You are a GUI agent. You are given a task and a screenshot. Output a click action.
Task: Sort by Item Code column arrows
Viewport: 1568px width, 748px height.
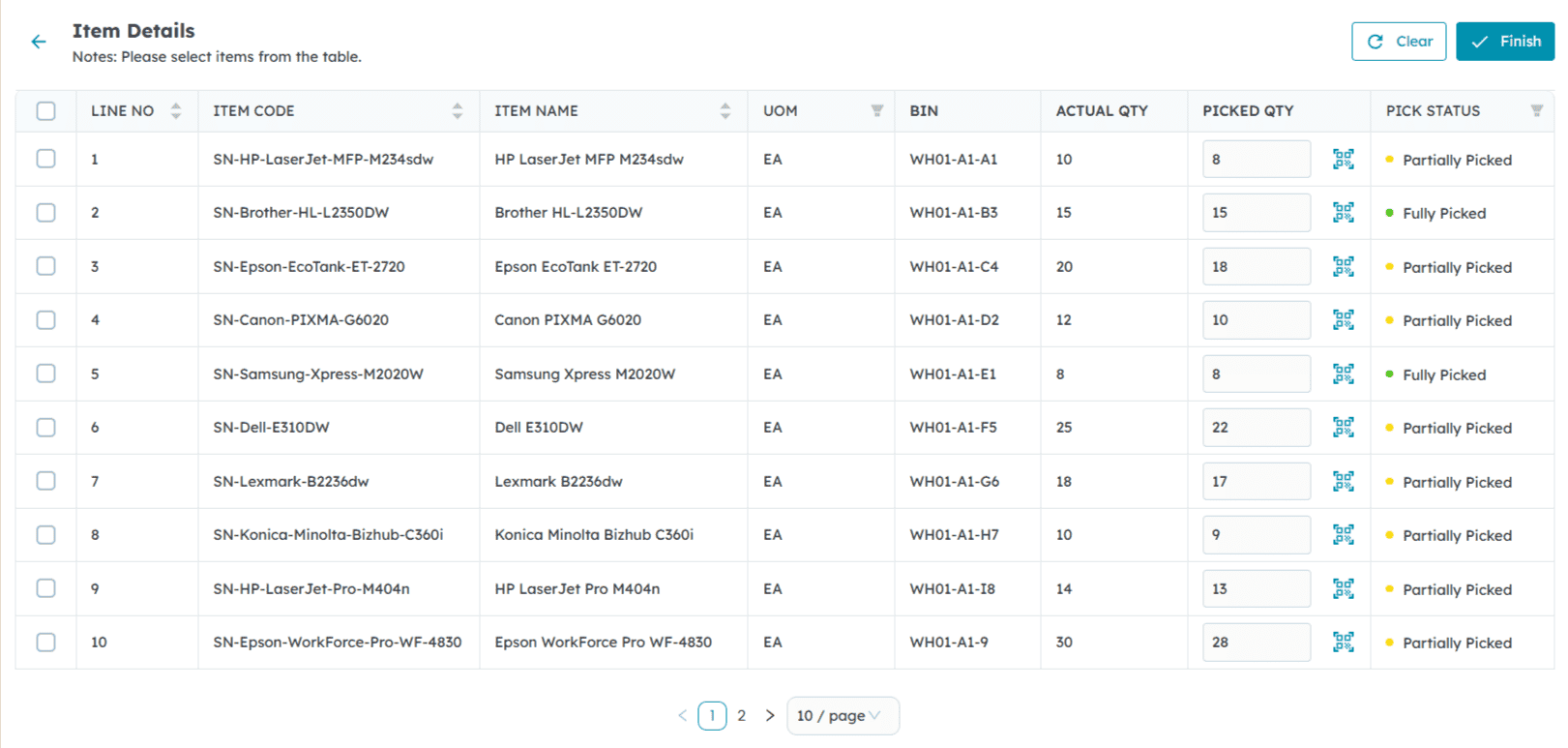coord(458,111)
